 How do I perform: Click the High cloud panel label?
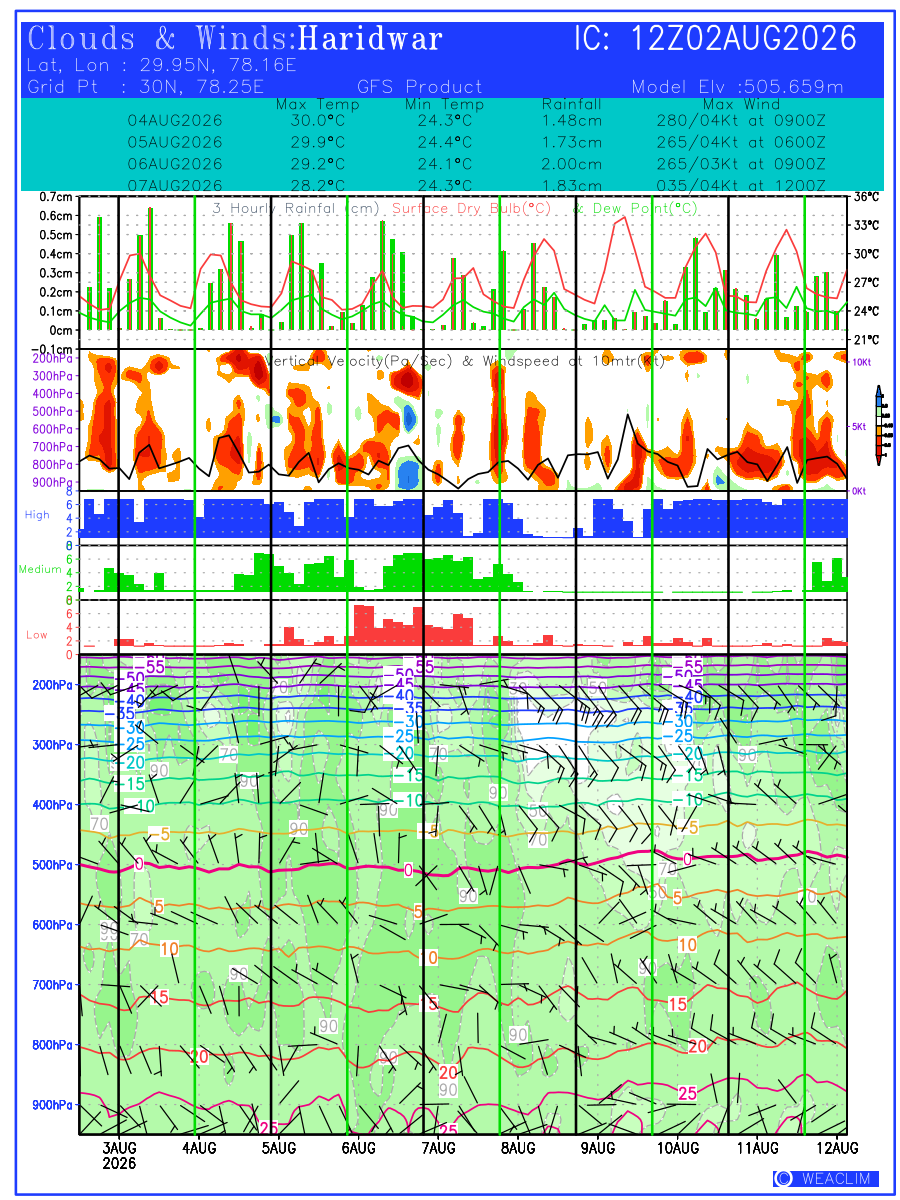(37, 514)
